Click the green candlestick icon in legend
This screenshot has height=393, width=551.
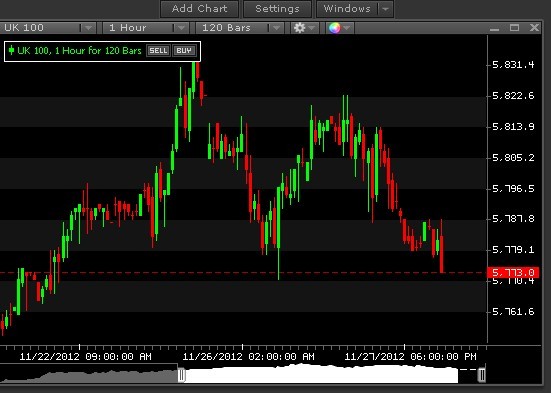(x=11, y=50)
